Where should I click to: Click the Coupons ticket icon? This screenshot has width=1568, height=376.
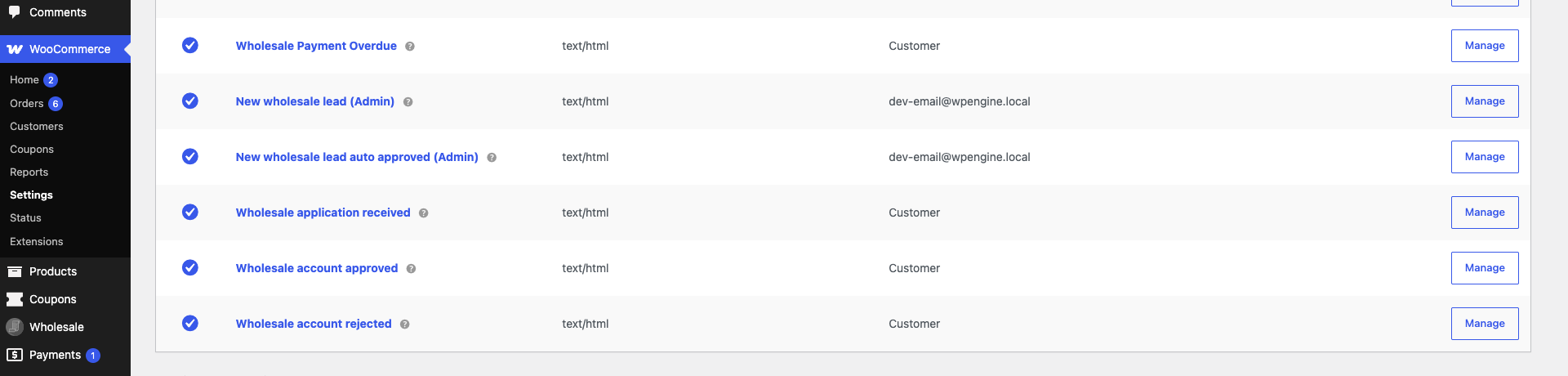15,299
